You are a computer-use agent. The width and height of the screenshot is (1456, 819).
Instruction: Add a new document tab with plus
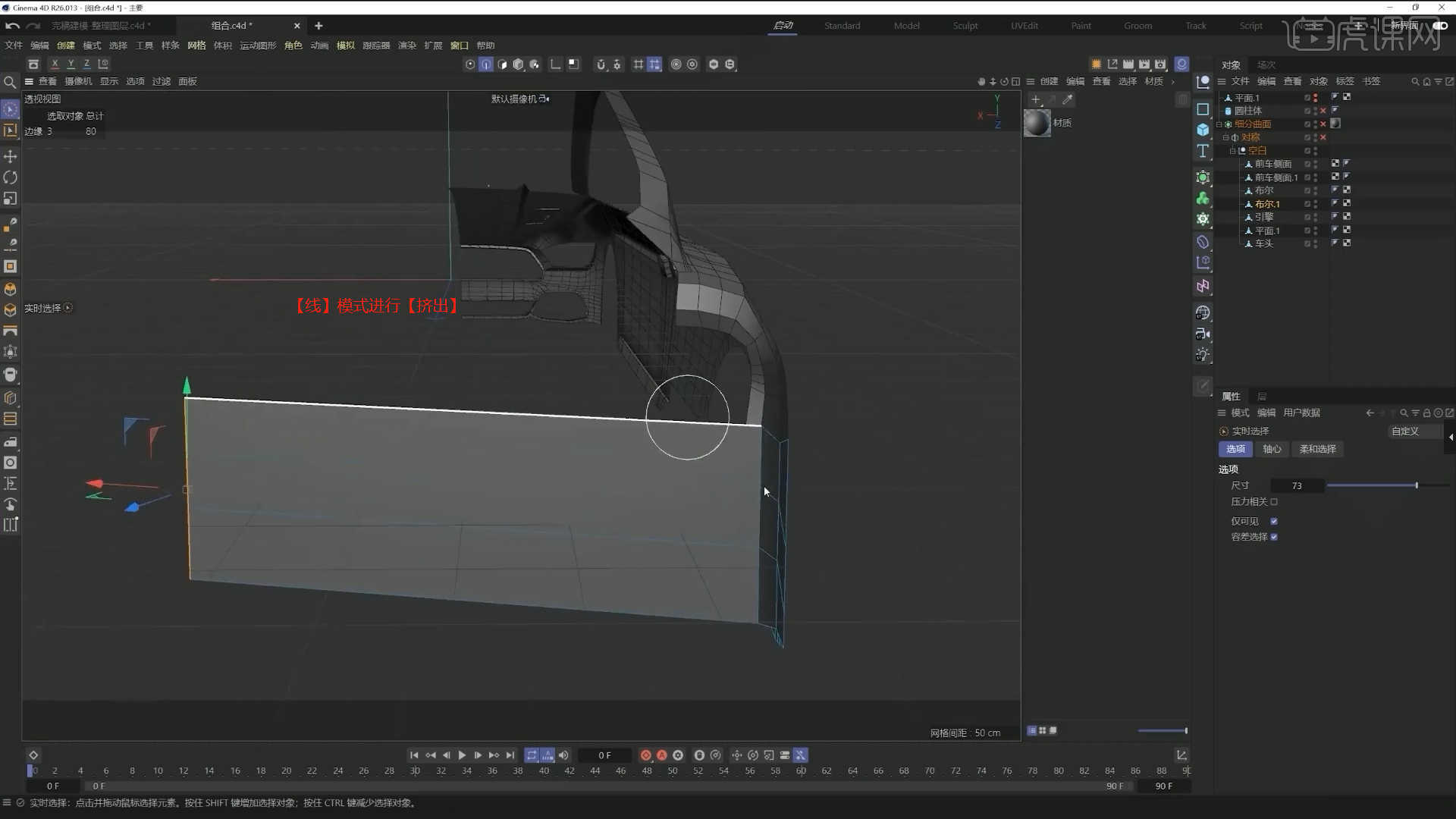tap(318, 26)
